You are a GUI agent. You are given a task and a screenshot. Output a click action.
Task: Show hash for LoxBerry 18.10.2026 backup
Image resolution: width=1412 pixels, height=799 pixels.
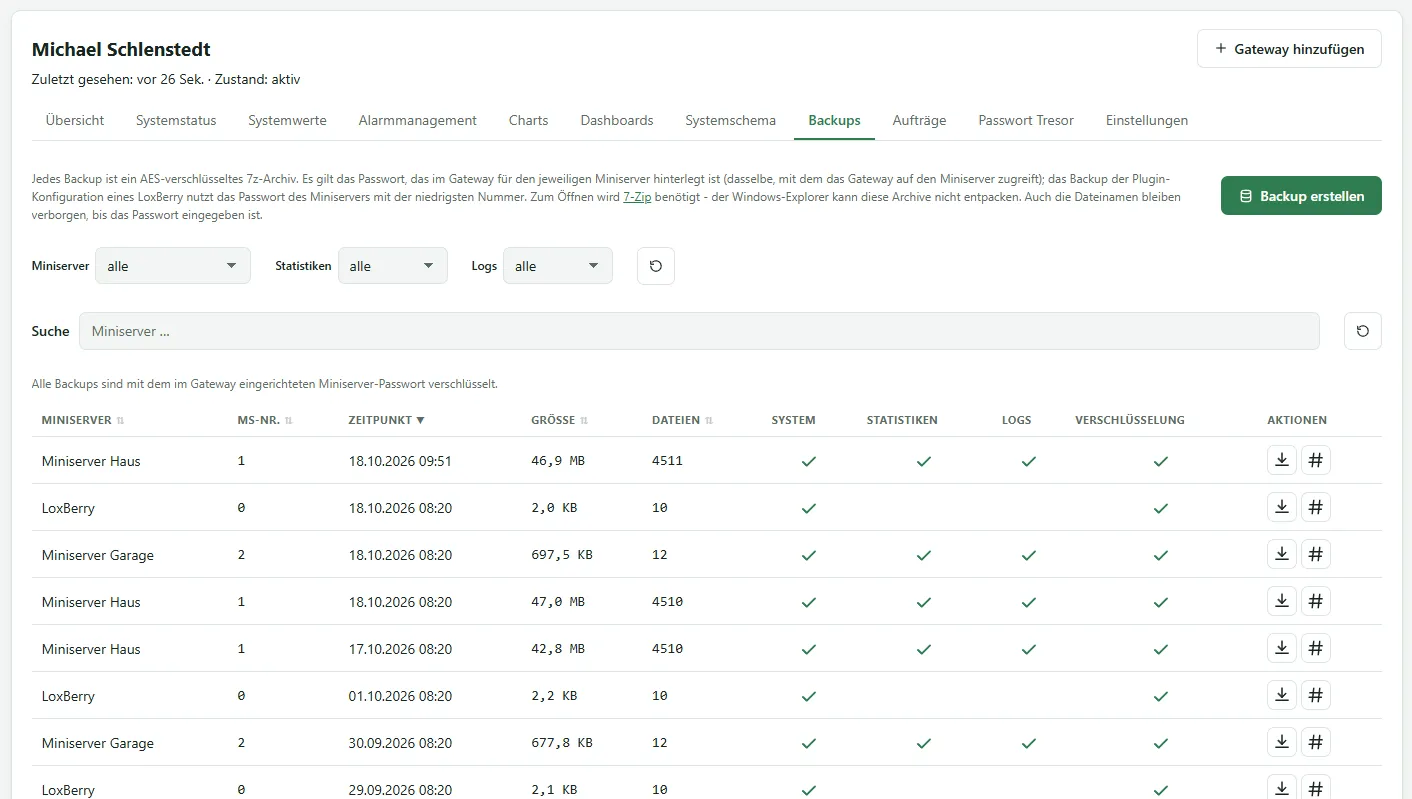[1316, 507]
